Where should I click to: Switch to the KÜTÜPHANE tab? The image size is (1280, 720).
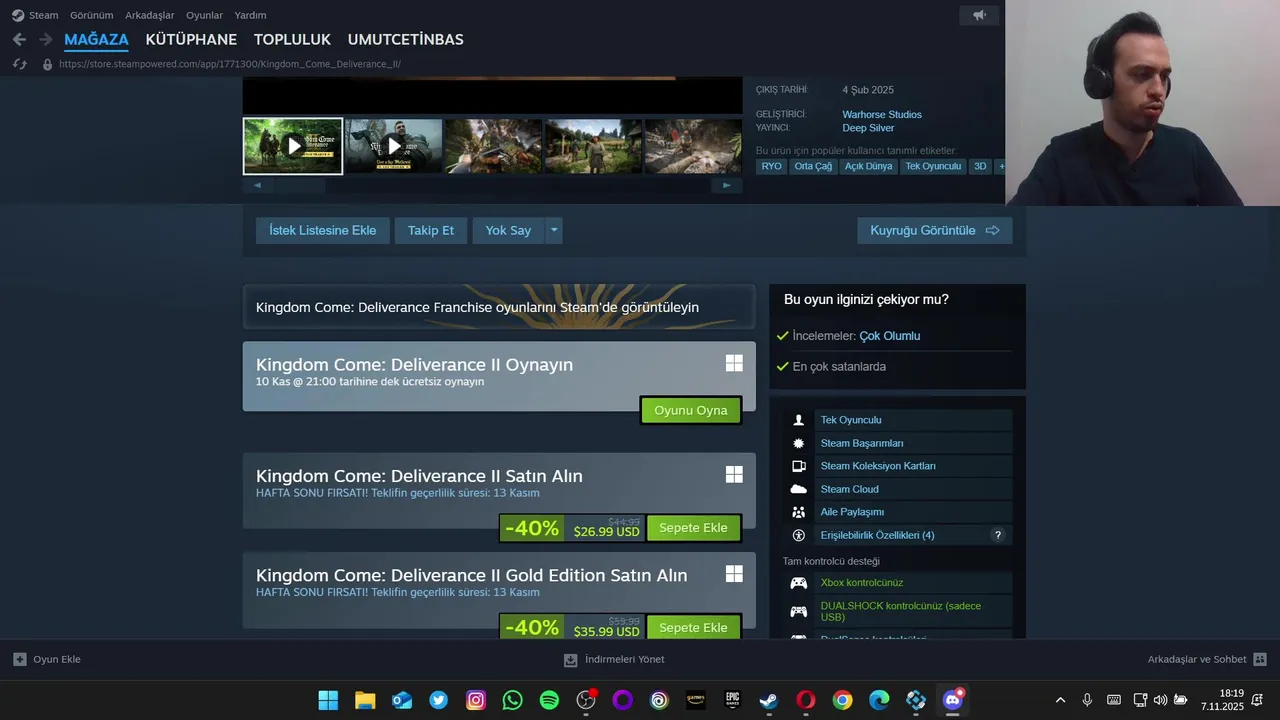click(x=191, y=40)
